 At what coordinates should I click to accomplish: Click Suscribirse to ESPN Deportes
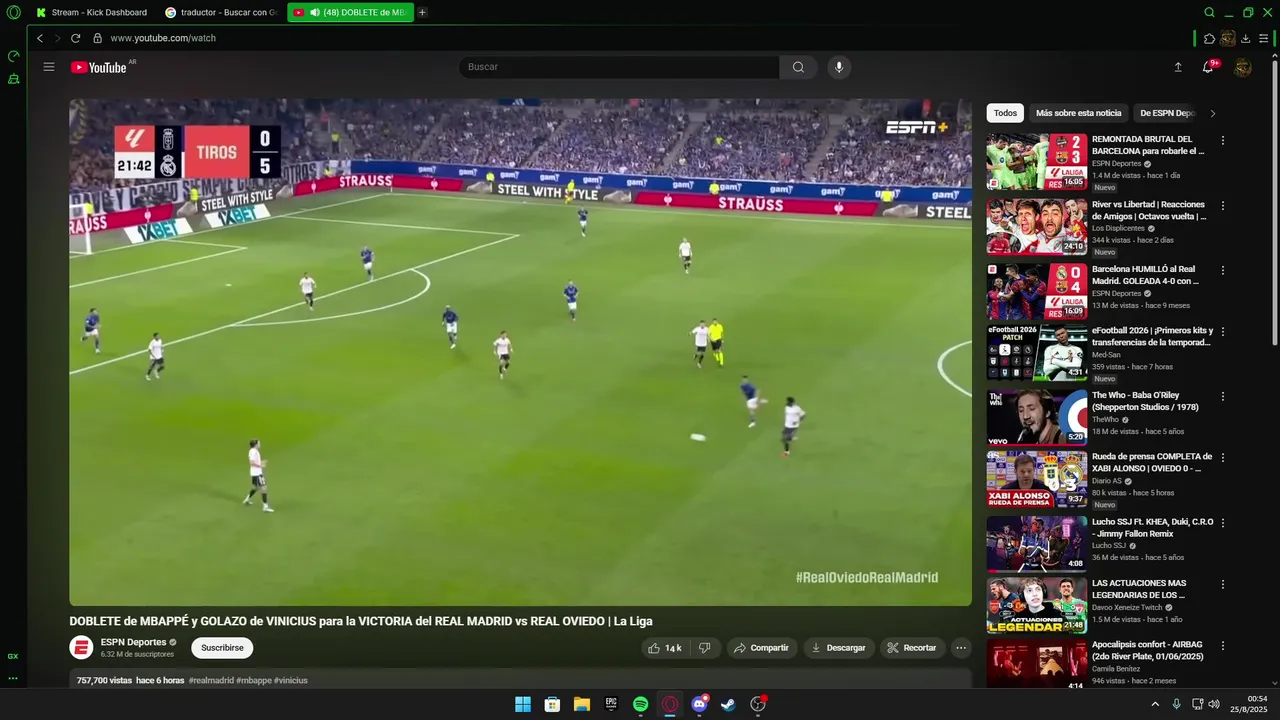(x=222, y=648)
